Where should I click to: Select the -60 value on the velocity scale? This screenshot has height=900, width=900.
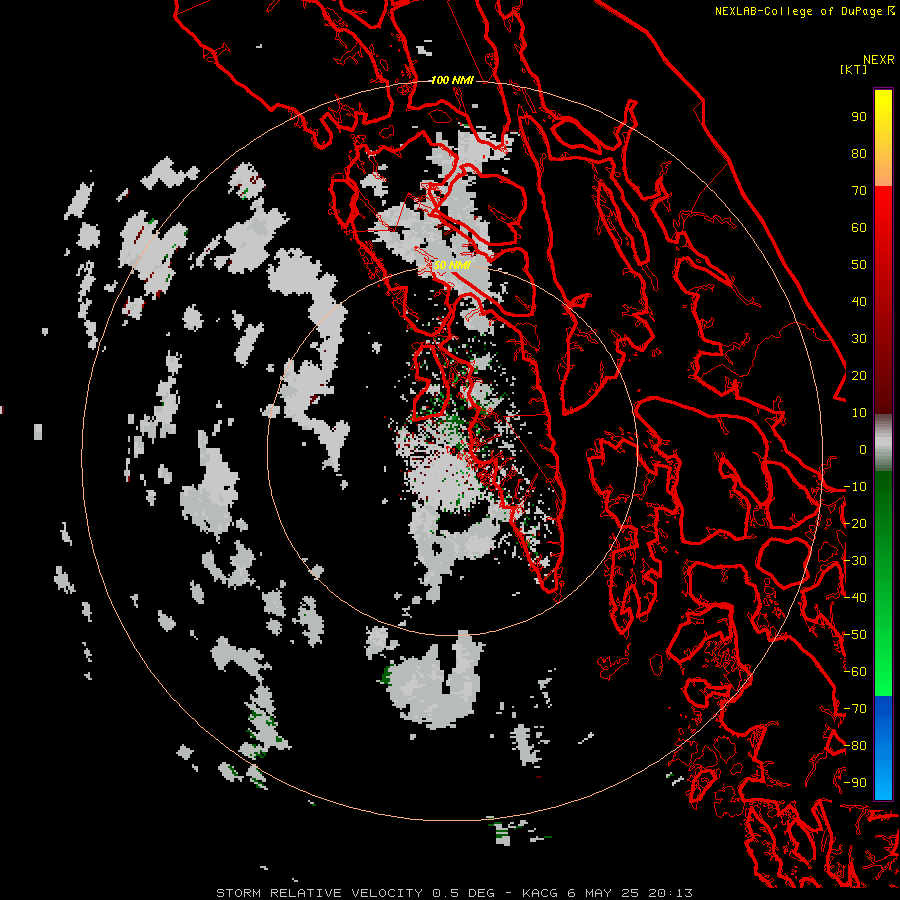(x=855, y=672)
